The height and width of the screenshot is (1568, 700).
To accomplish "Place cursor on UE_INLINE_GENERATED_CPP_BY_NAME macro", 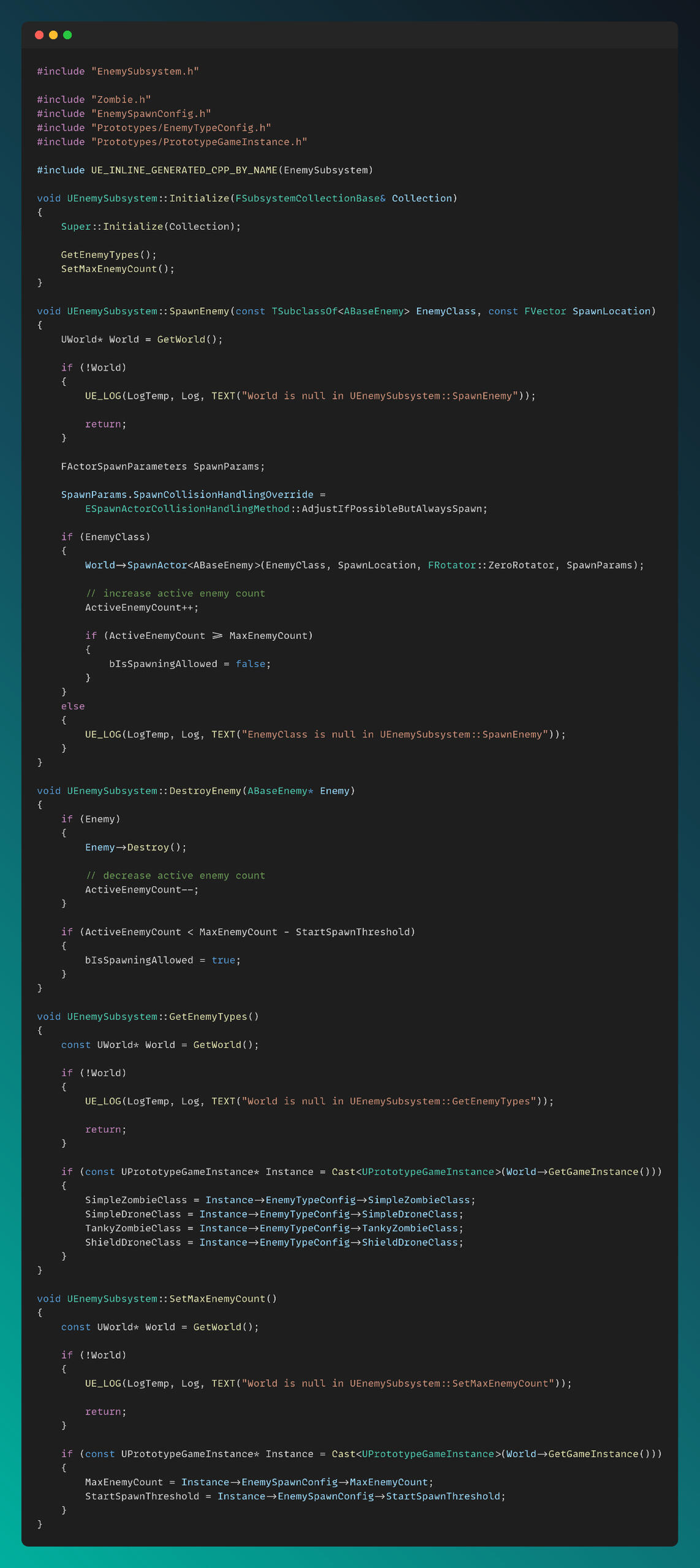I will [x=184, y=170].
